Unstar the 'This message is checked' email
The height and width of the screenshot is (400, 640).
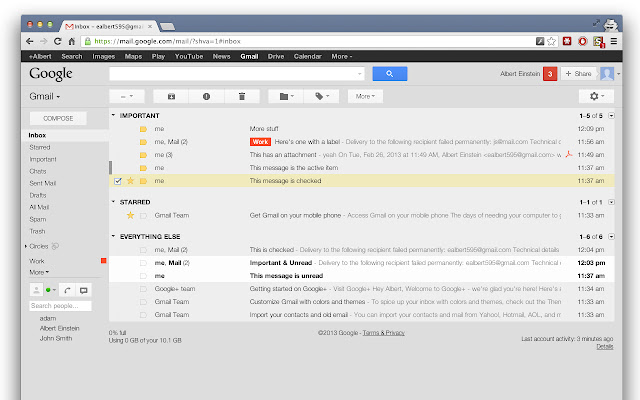[x=130, y=180]
